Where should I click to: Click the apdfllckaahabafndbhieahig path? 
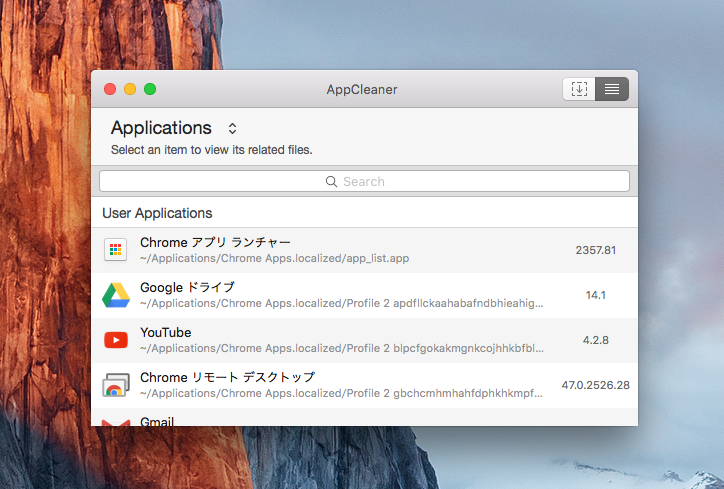(x=342, y=303)
